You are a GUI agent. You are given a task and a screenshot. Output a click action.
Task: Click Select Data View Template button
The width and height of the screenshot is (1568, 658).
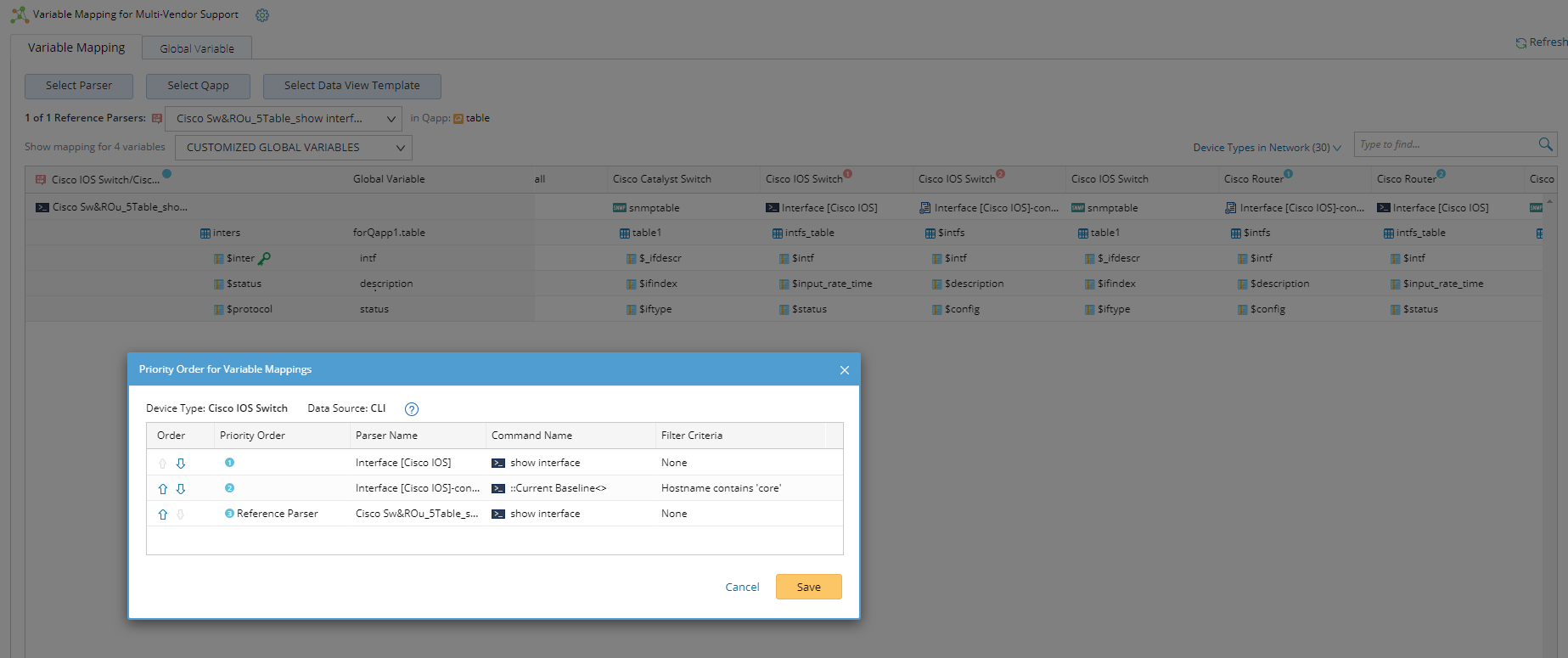coord(352,86)
